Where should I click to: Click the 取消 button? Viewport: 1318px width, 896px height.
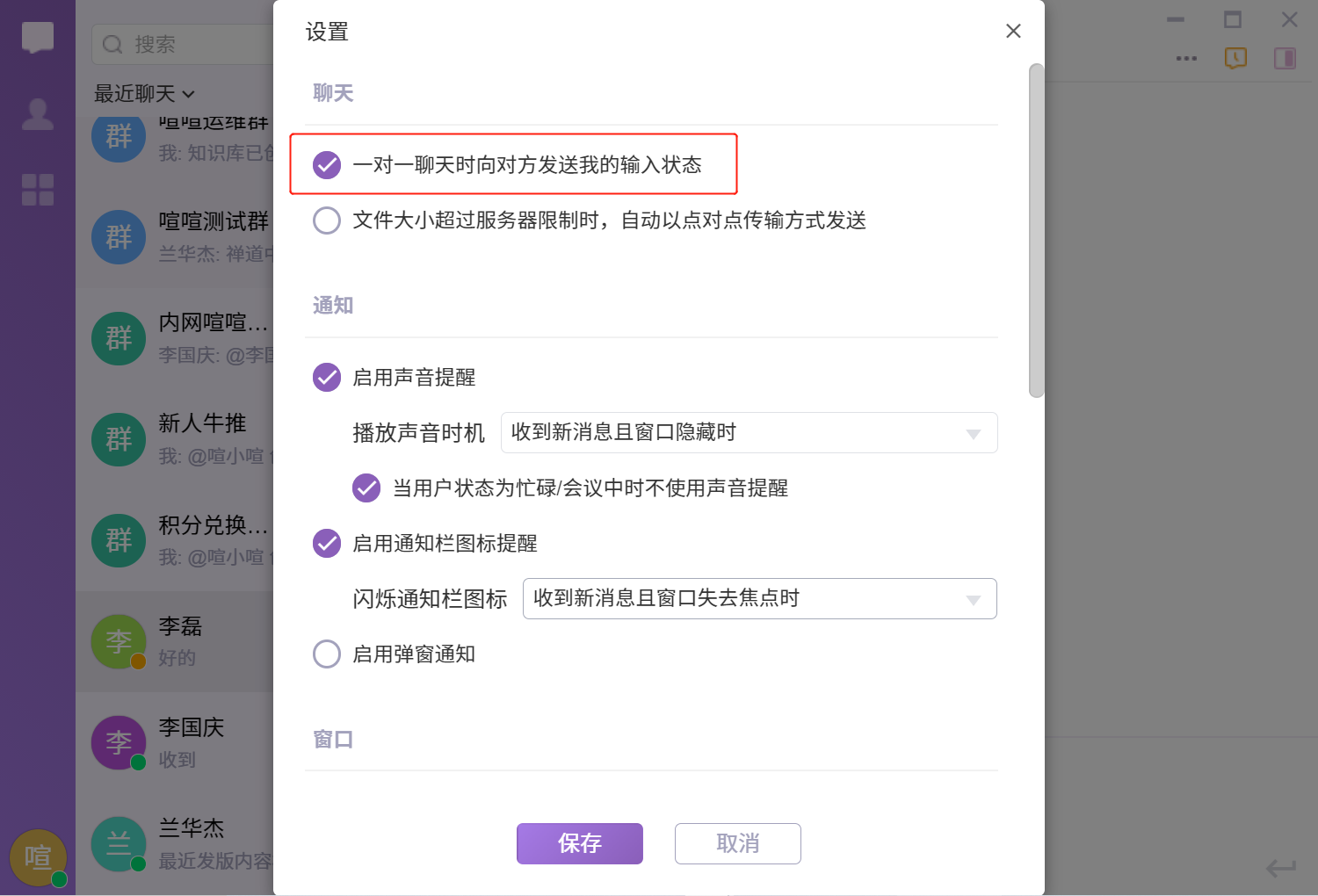coord(737,843)
